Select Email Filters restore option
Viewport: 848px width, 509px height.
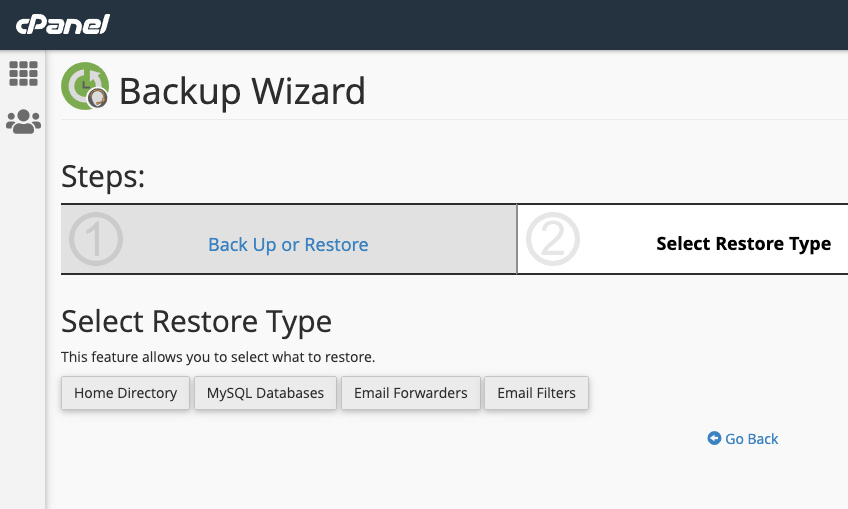pos(536,393)
